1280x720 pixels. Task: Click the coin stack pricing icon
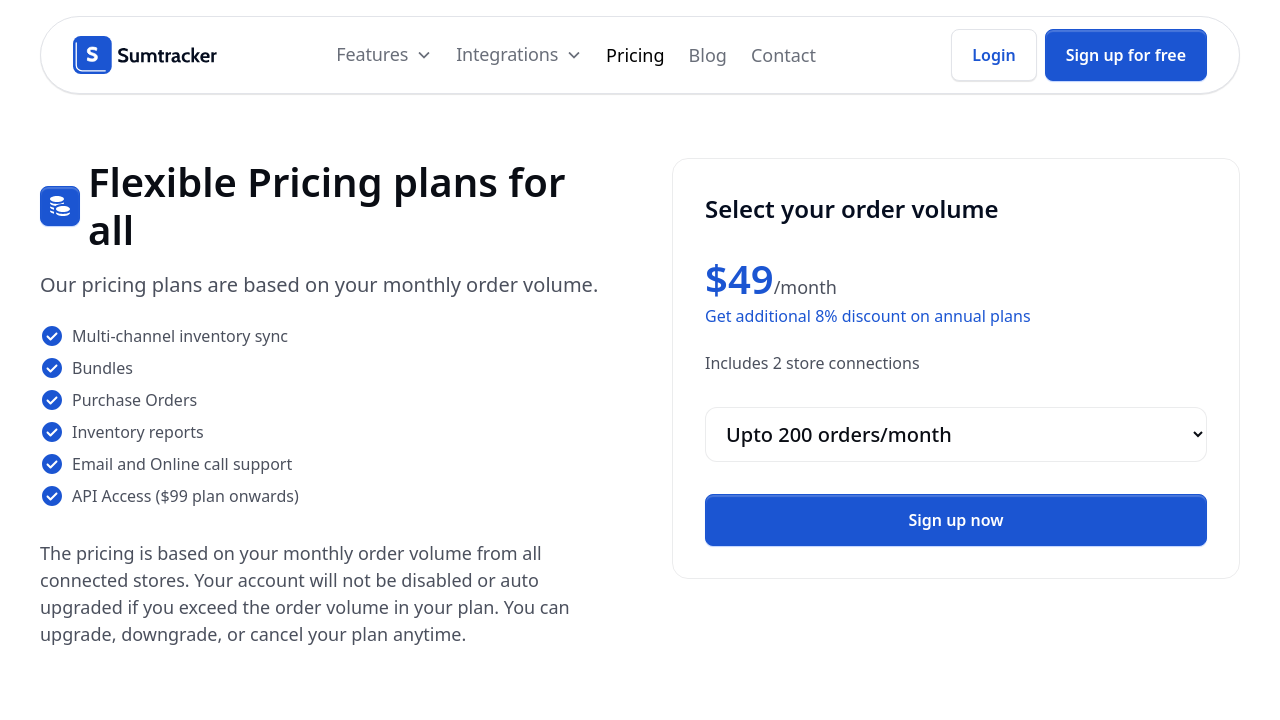pyautogui.click(x=60, y=206)
